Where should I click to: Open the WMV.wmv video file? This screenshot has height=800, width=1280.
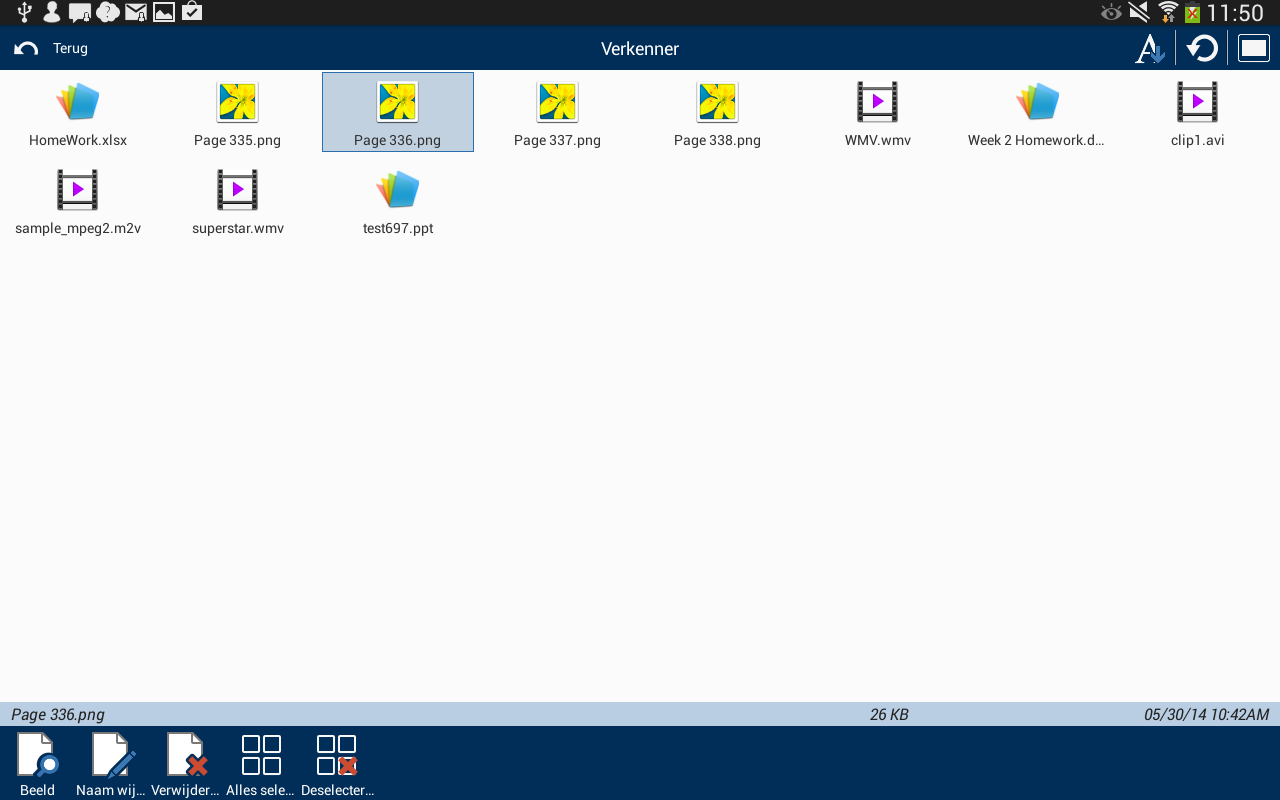tap(878, 112)
